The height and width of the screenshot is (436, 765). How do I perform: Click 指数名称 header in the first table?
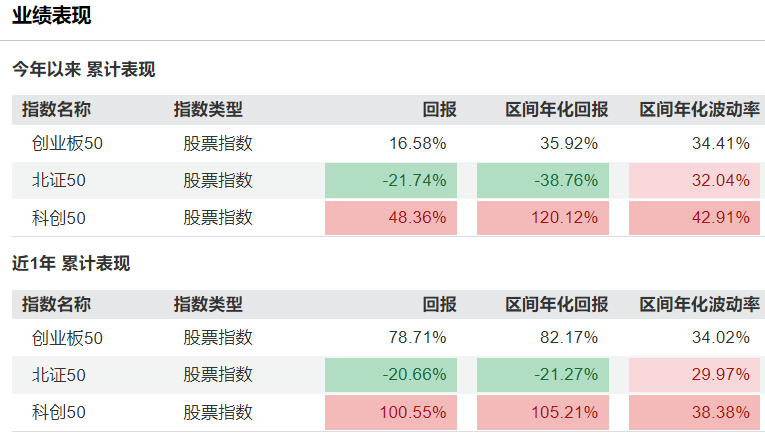56,109
